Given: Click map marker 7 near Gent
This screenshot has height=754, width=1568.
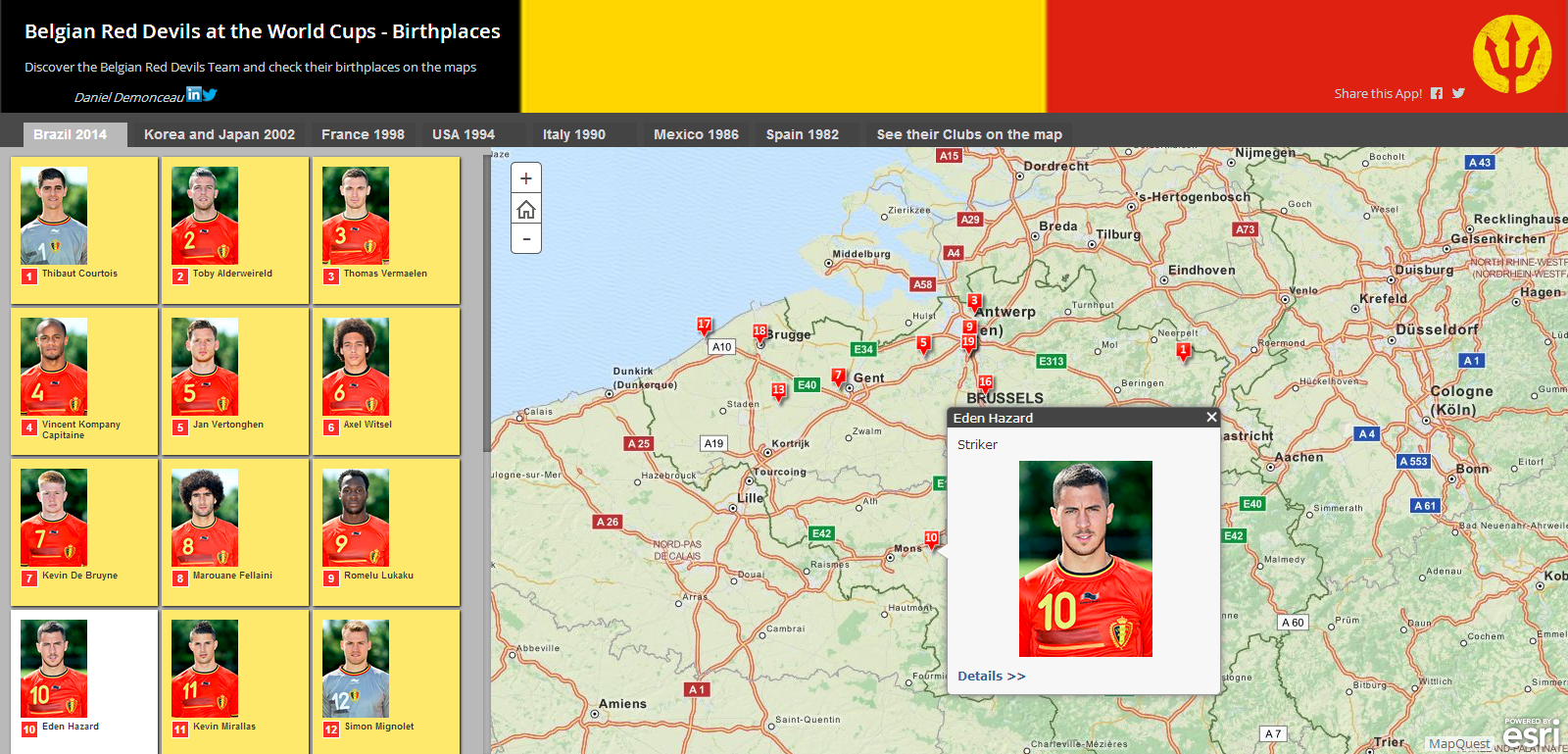Looking at the screenshot, I should click(838, 377).
